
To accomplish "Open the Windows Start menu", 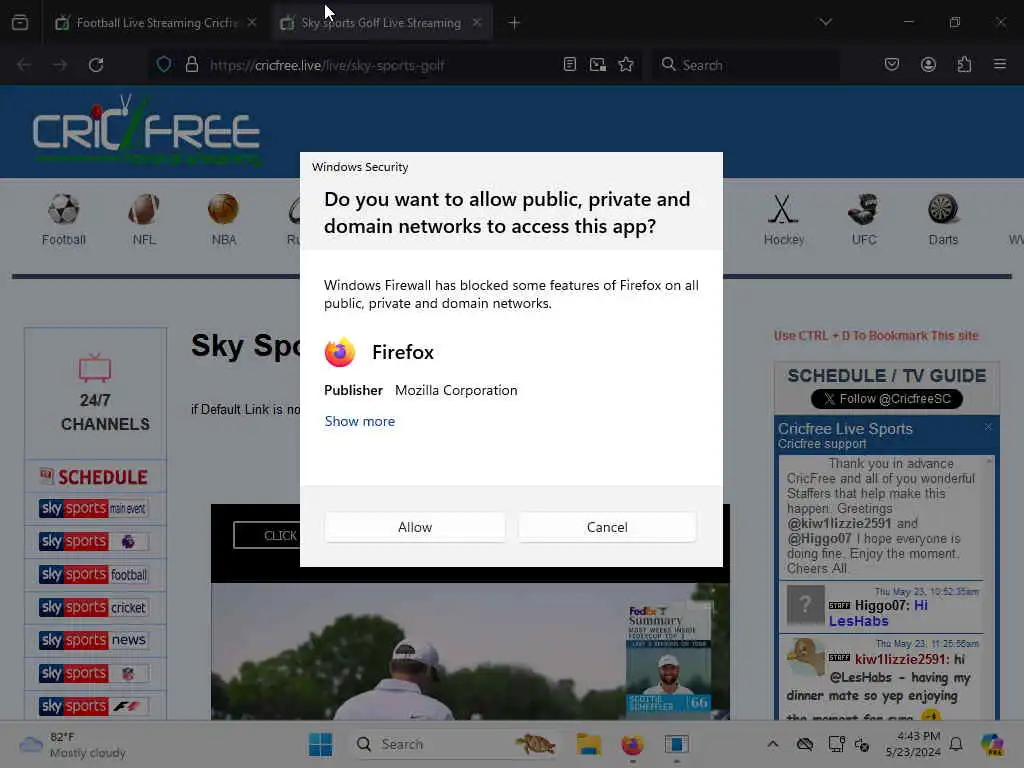I will point(320,744).
